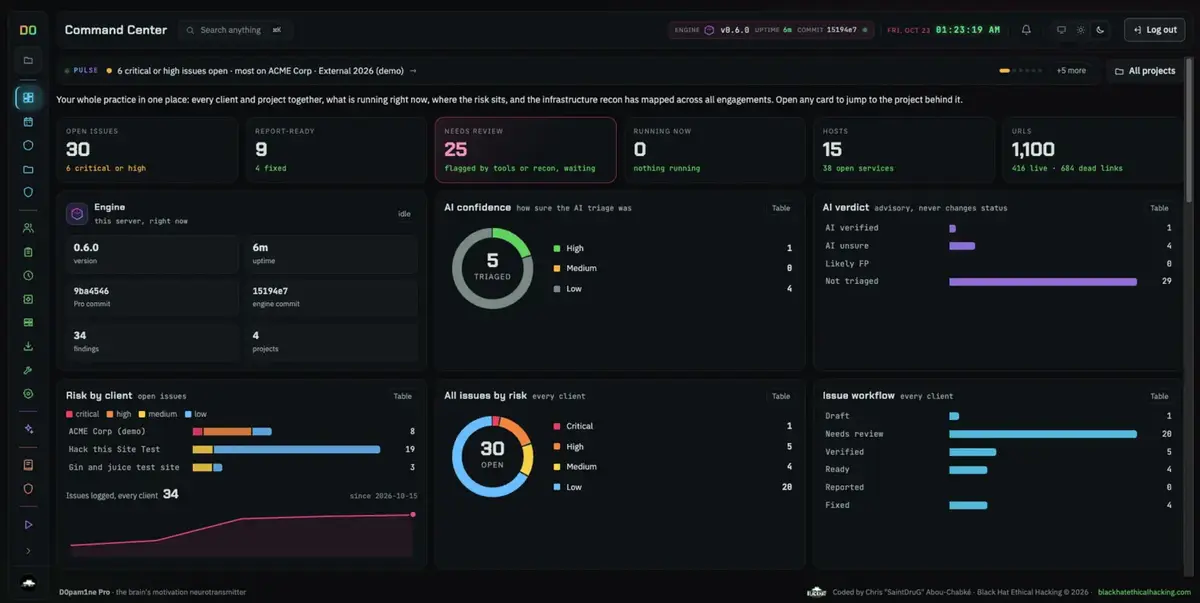Click the blue Low risk legend swatch

tap(557, 487)
